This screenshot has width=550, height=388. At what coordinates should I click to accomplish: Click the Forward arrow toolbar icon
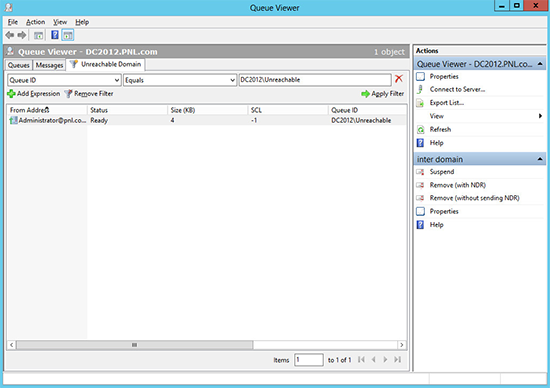22,35
